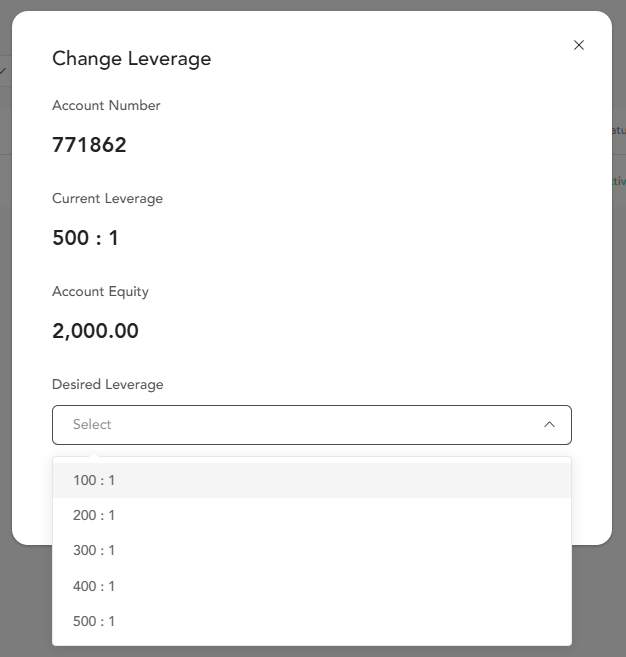Image resolution: width=626 pixels, height=657 pixels.
Task: Click the Account Number label
Action: (106, 105)
